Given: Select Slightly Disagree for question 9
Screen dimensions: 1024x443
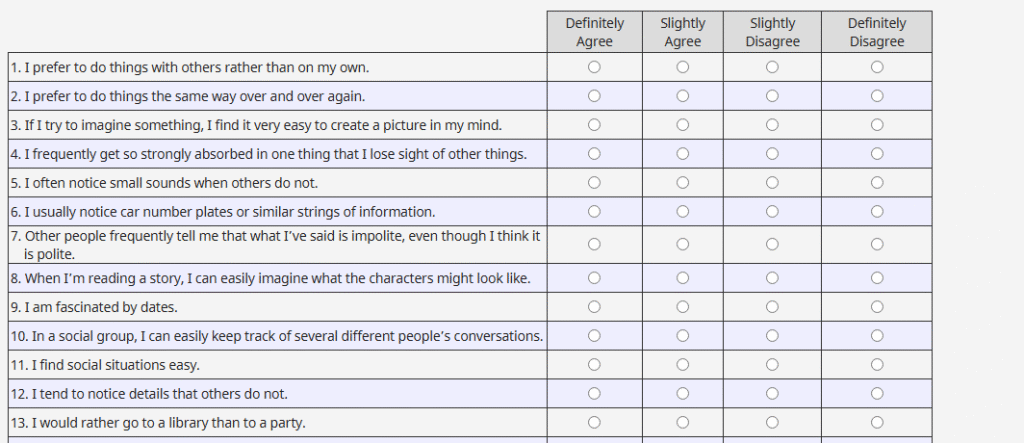Looking at the screenshot, I should (772, 307).
